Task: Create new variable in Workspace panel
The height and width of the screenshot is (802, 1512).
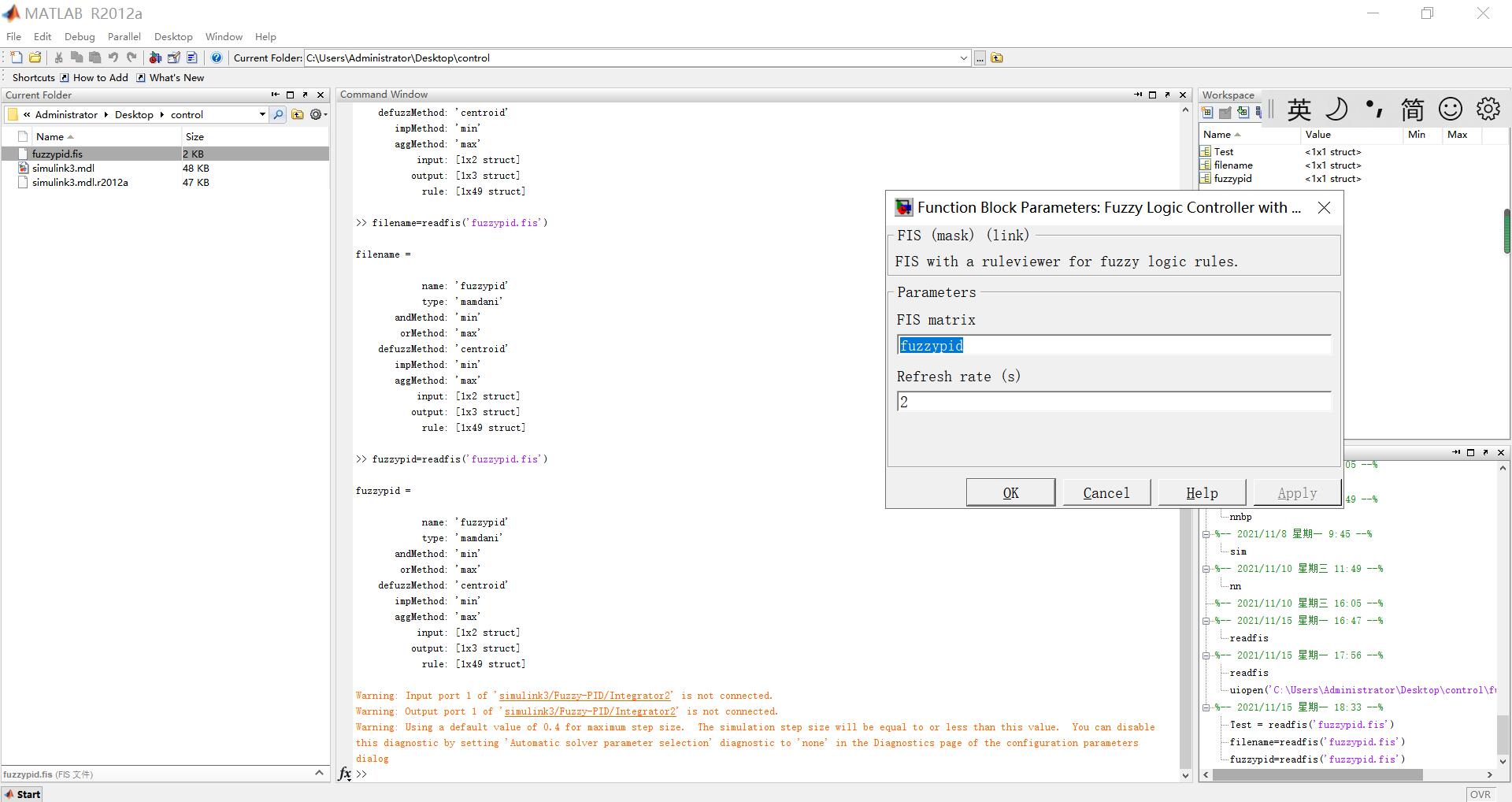Action: 1207,112
